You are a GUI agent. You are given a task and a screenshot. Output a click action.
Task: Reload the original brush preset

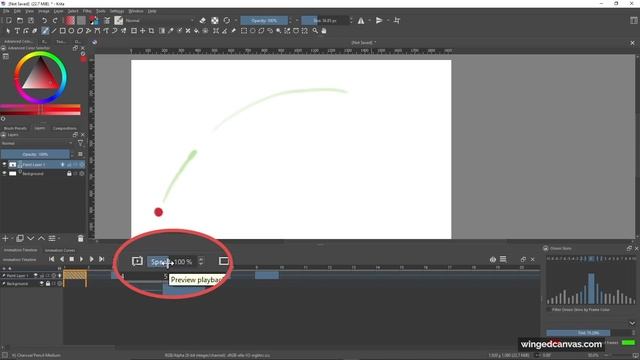[x=227, y=20]
